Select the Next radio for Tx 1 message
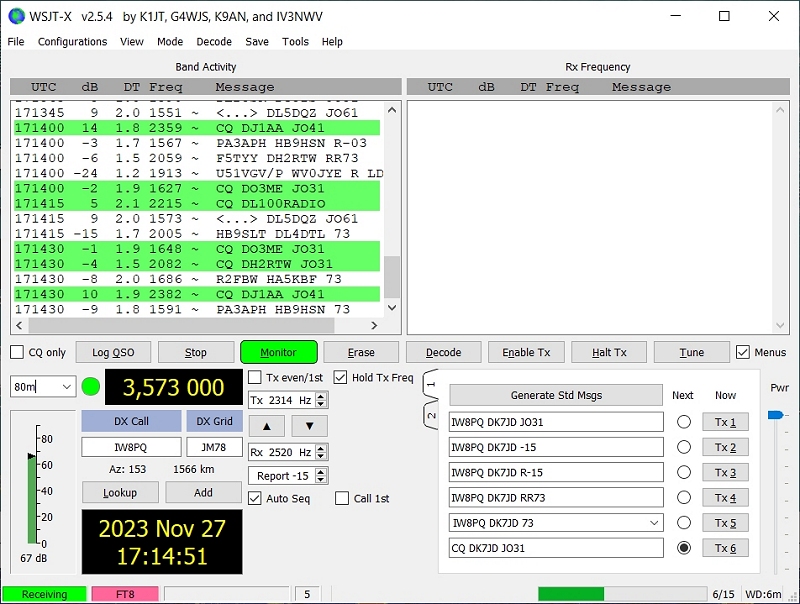The width and height of the screenshot is (800, 604). coord(683,422)
